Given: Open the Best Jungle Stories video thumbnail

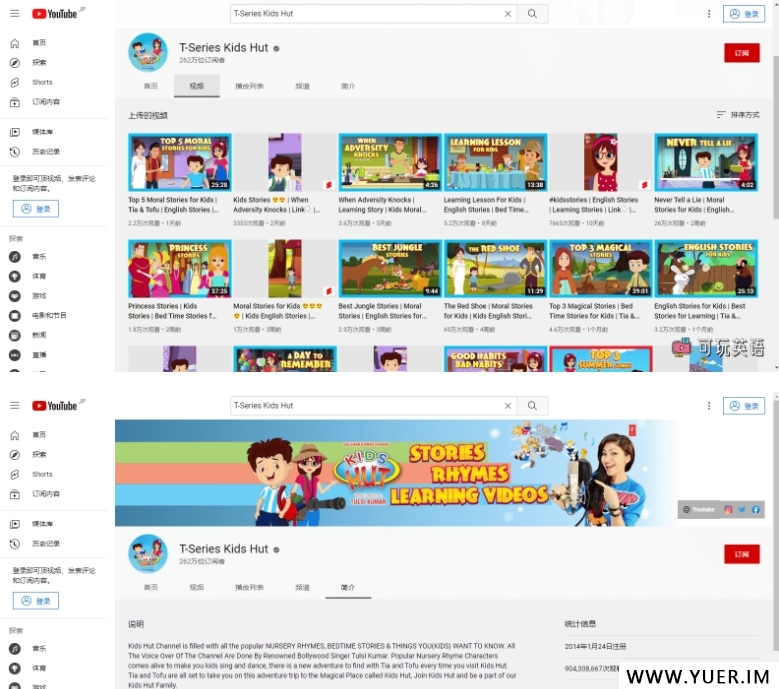Looking at the screenshot, I should point(390,268).
